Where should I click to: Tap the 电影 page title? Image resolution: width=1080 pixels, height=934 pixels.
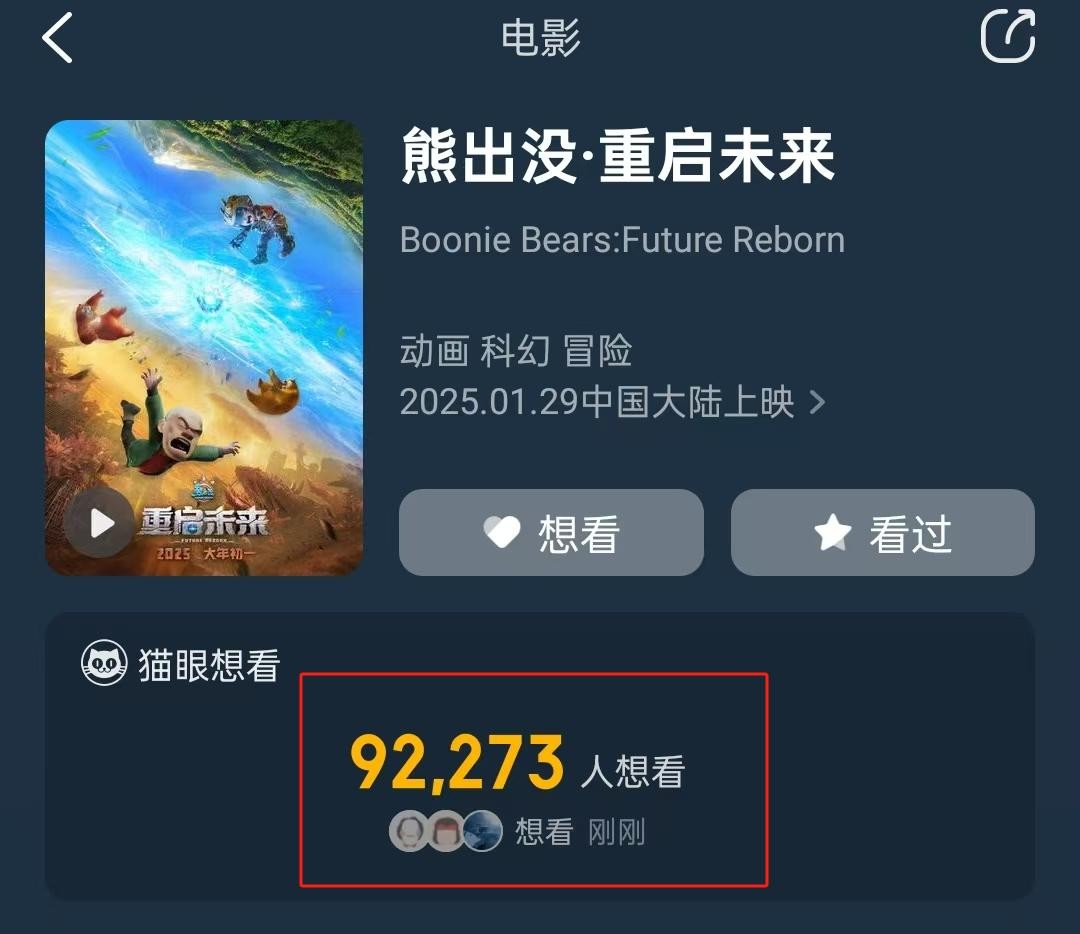(x=541, y=38)
